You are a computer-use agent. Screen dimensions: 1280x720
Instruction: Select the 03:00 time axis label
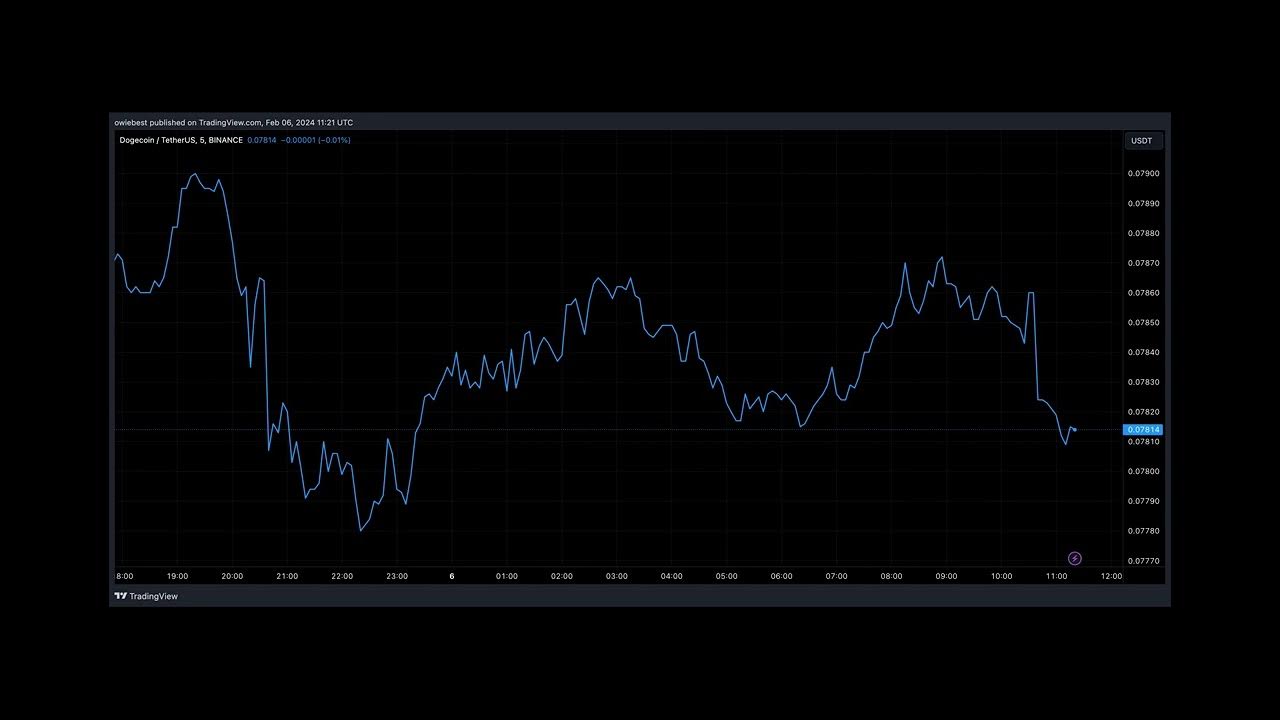[x=617, y=577]
